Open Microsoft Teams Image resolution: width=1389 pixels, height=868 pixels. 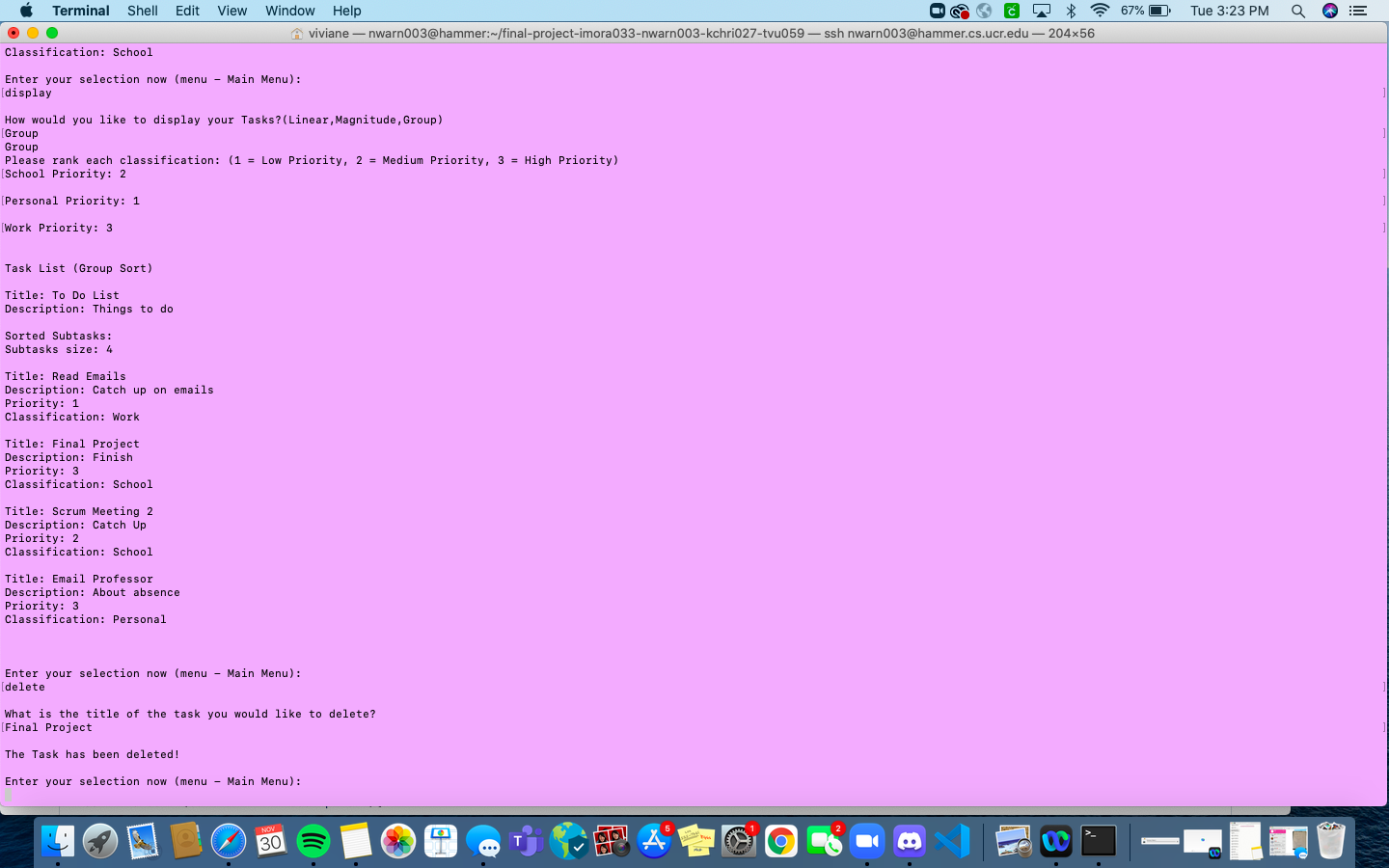[524, 841]
